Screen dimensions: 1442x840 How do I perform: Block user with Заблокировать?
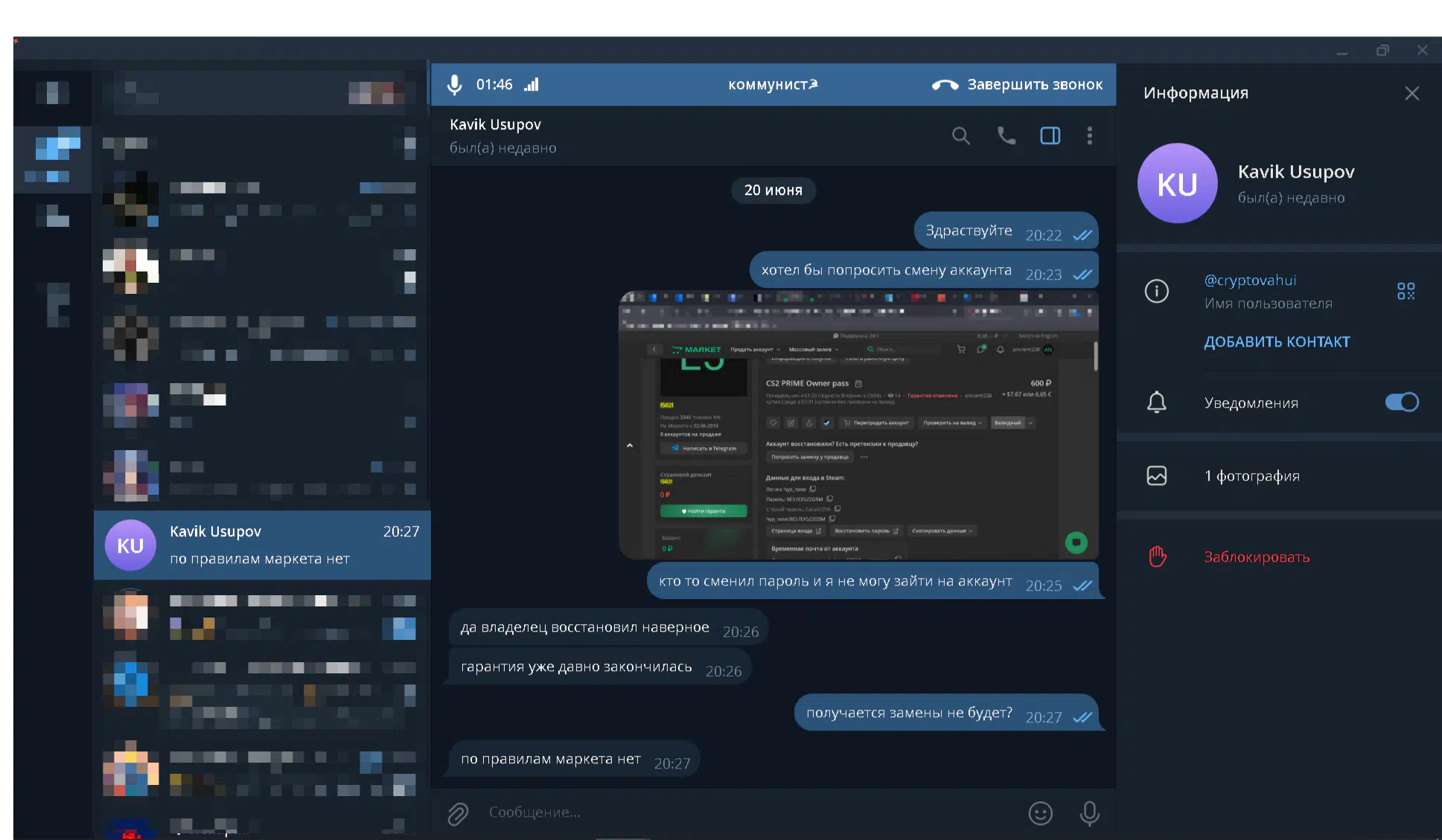pyautogui.click(x=1257, y=557)
